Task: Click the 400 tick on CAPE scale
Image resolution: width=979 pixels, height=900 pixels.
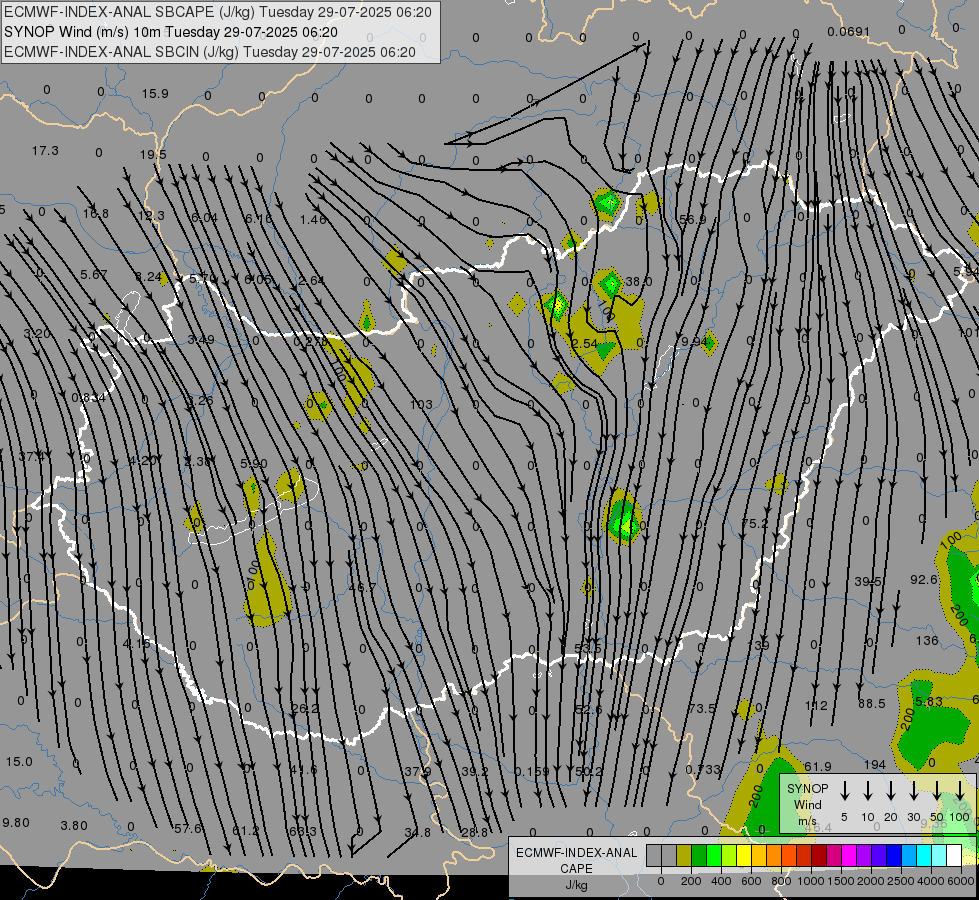Action: pos(721,881)
